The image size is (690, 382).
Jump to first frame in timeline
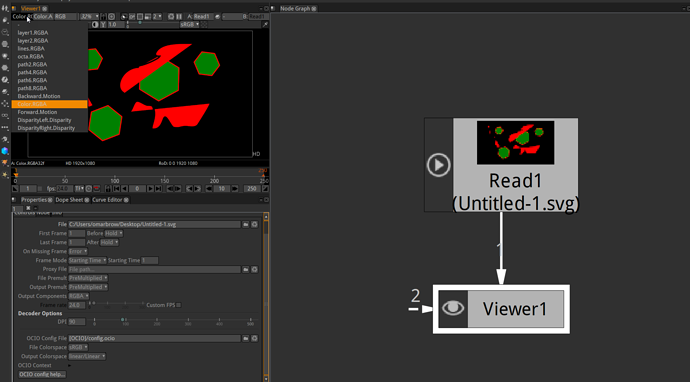[117, 189]
